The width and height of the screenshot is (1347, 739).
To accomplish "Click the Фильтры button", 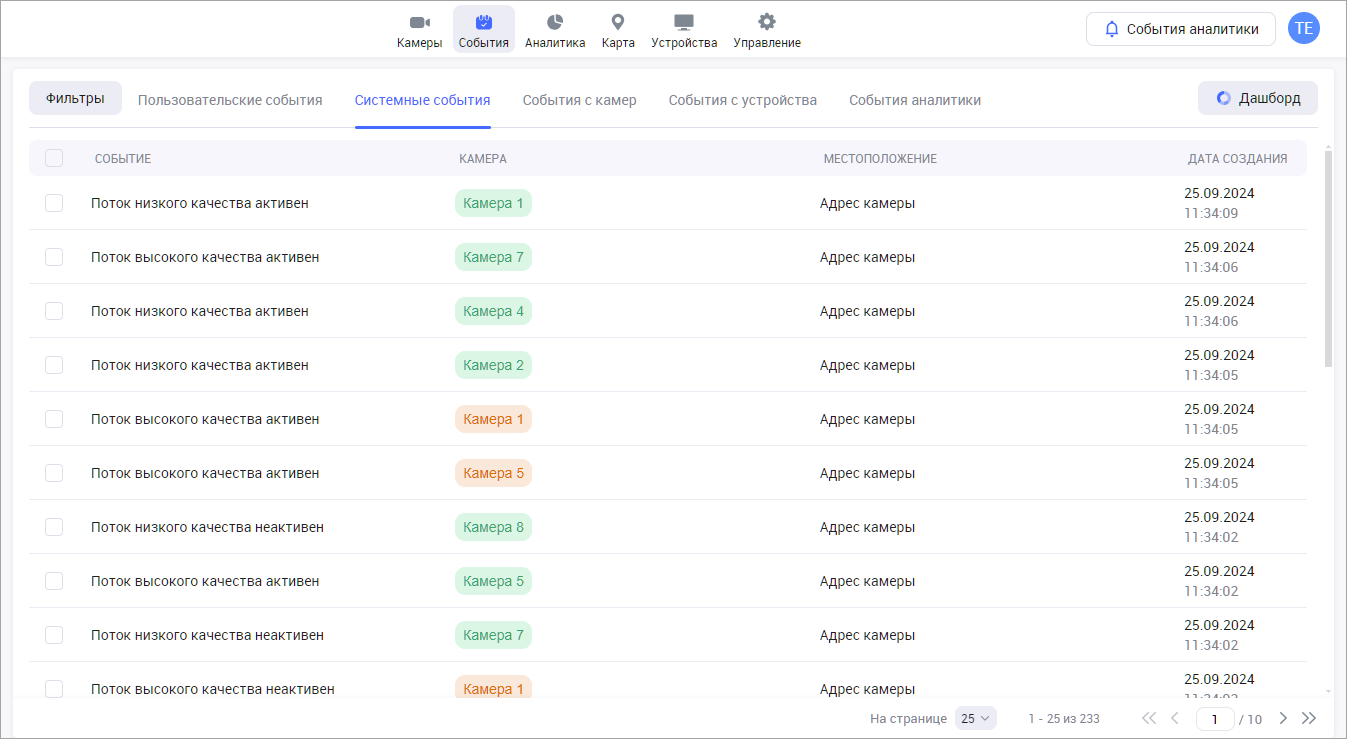I will [75, 98].
